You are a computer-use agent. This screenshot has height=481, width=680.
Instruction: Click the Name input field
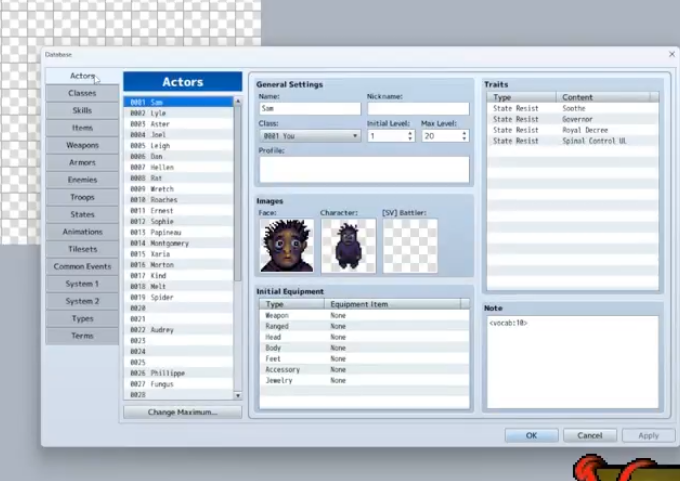tap(310, 108)
